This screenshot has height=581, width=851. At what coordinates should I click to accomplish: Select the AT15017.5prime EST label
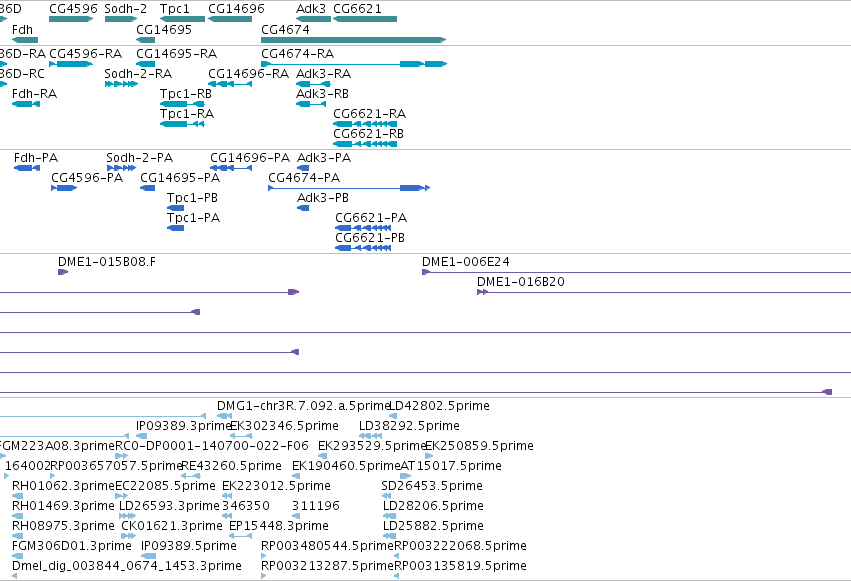point(451,466)
